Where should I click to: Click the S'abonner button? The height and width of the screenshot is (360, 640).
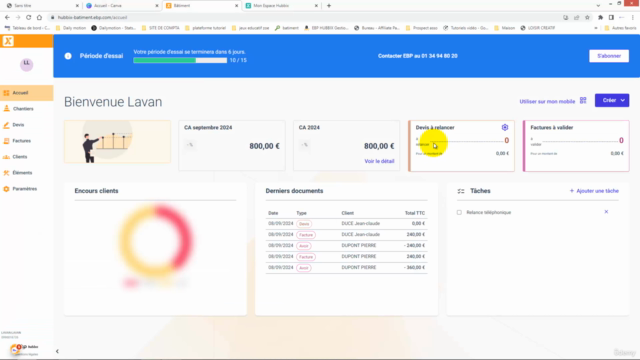tap(609, 56)
